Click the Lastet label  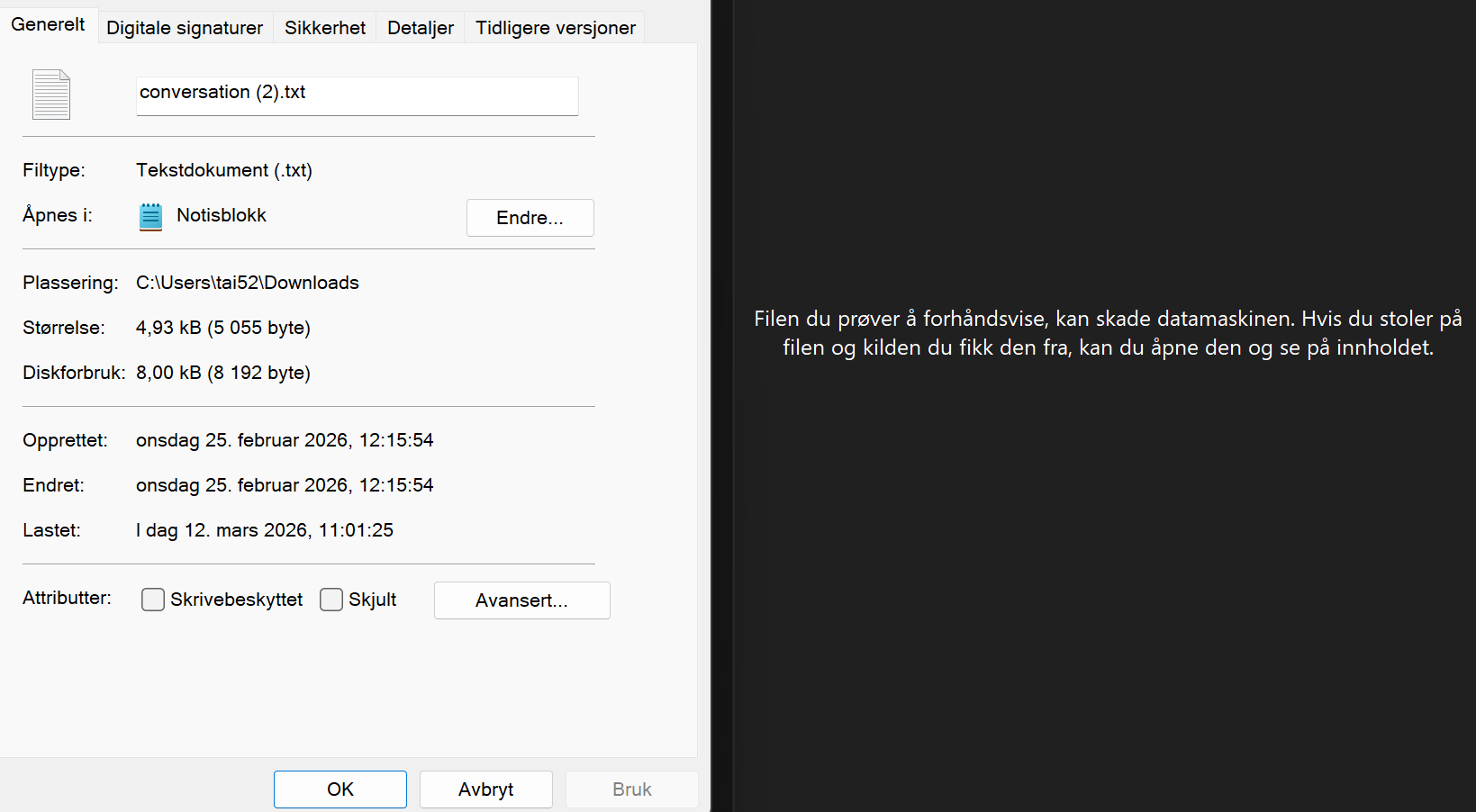point(51,530)
